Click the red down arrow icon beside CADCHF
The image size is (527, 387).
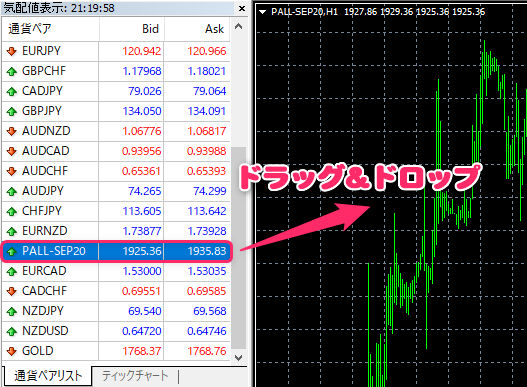pos(12,291)
